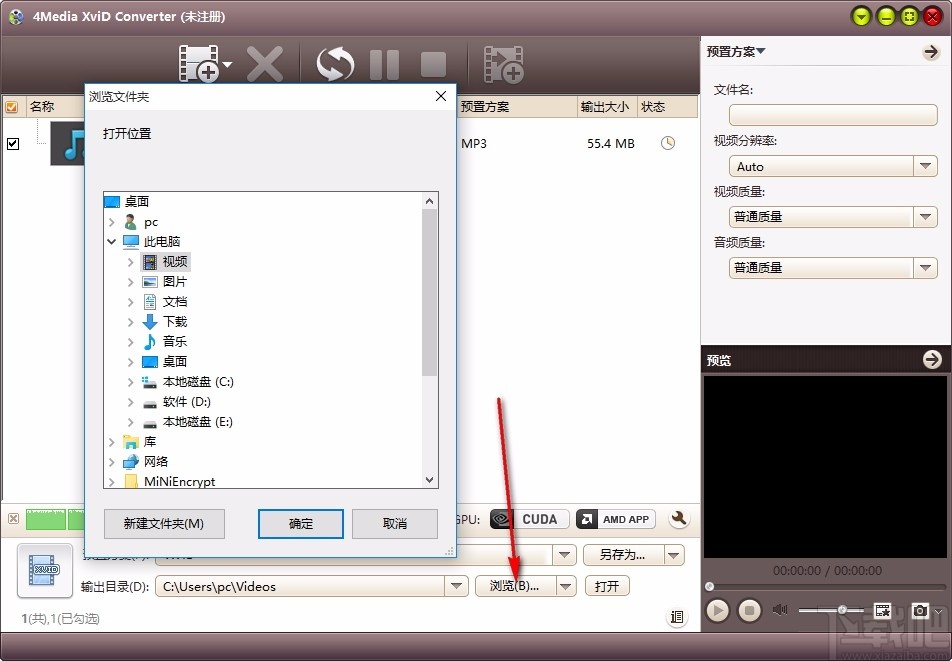The width and height of the screenshot is (952, 661).
Task: Click the red X delete toolbar icon
Action: [x=265, y=63]
